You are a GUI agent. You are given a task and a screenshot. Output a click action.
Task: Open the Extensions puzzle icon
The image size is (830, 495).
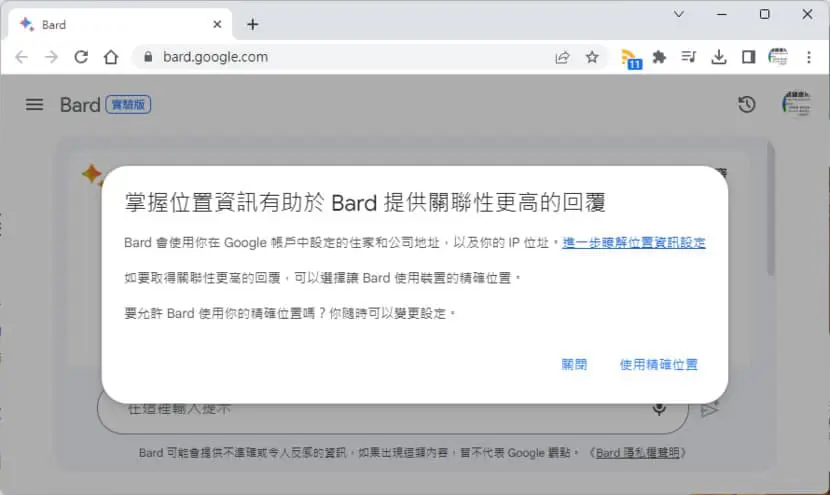[659, 57]
